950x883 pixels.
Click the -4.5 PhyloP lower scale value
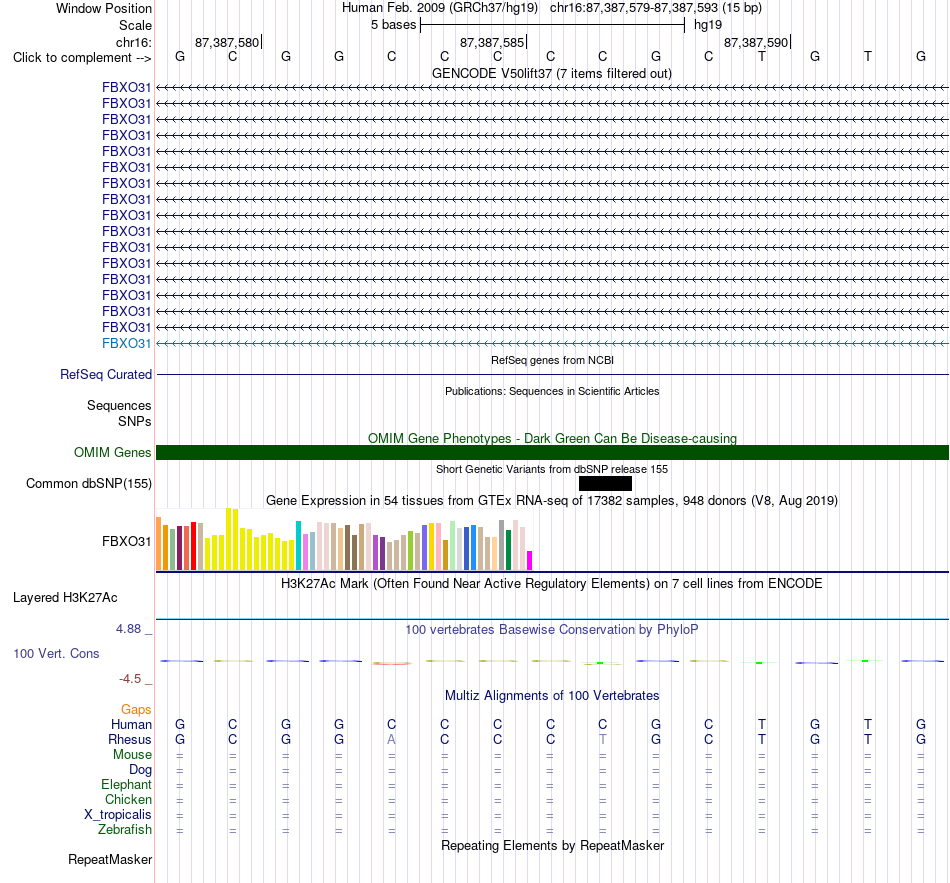(x=130, y=679)
